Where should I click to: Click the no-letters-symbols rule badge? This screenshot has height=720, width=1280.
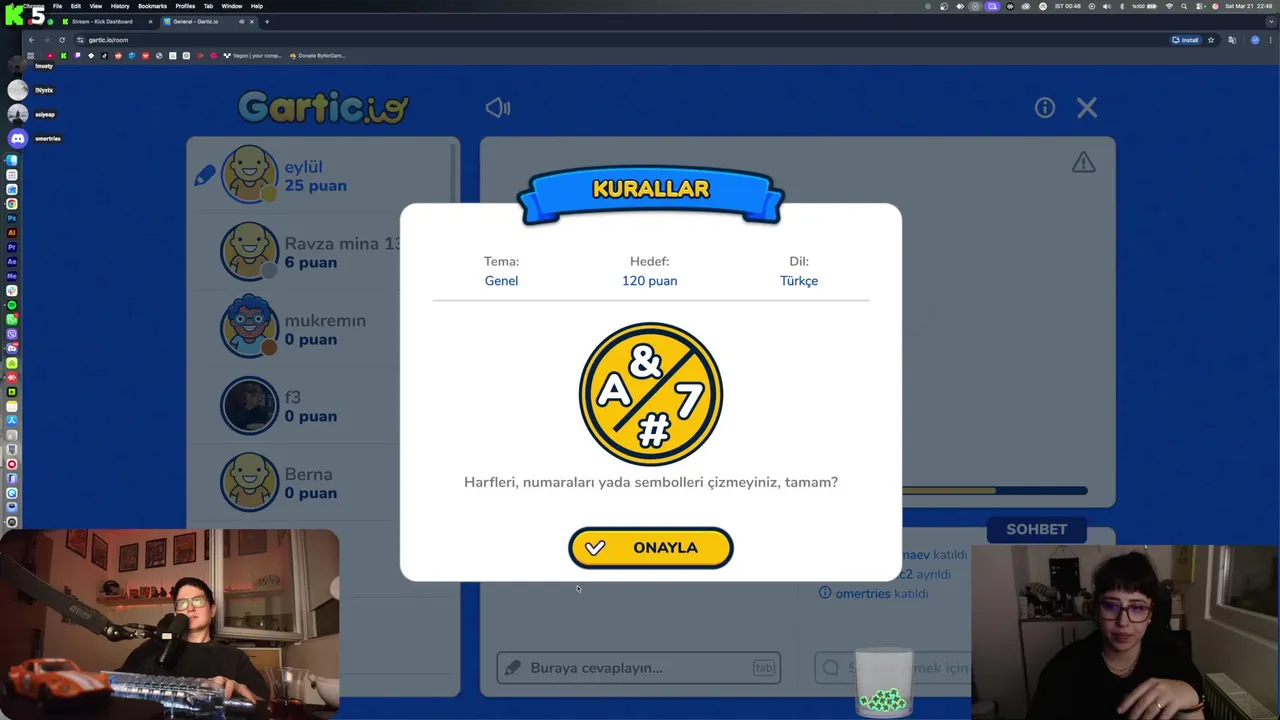pos(651,394)
